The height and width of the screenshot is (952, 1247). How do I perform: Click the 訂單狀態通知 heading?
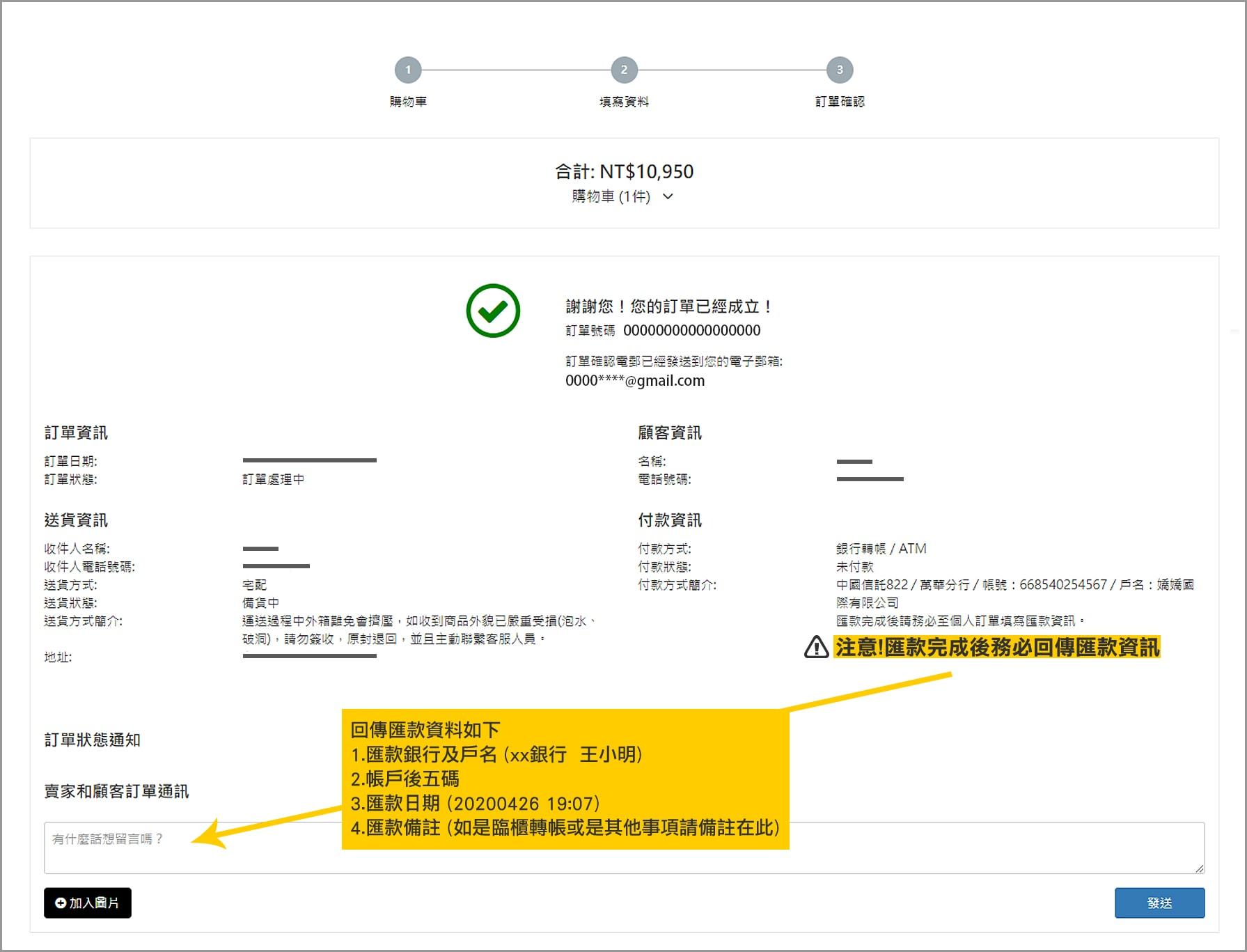click(93, 740)
